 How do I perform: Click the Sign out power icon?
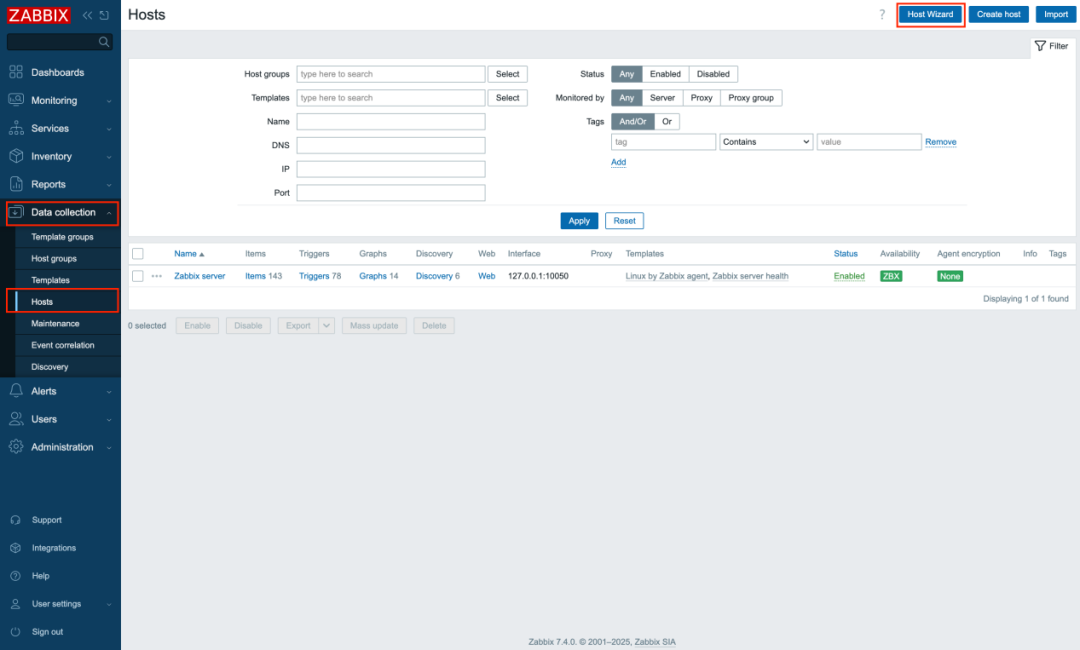pos(15,631)
